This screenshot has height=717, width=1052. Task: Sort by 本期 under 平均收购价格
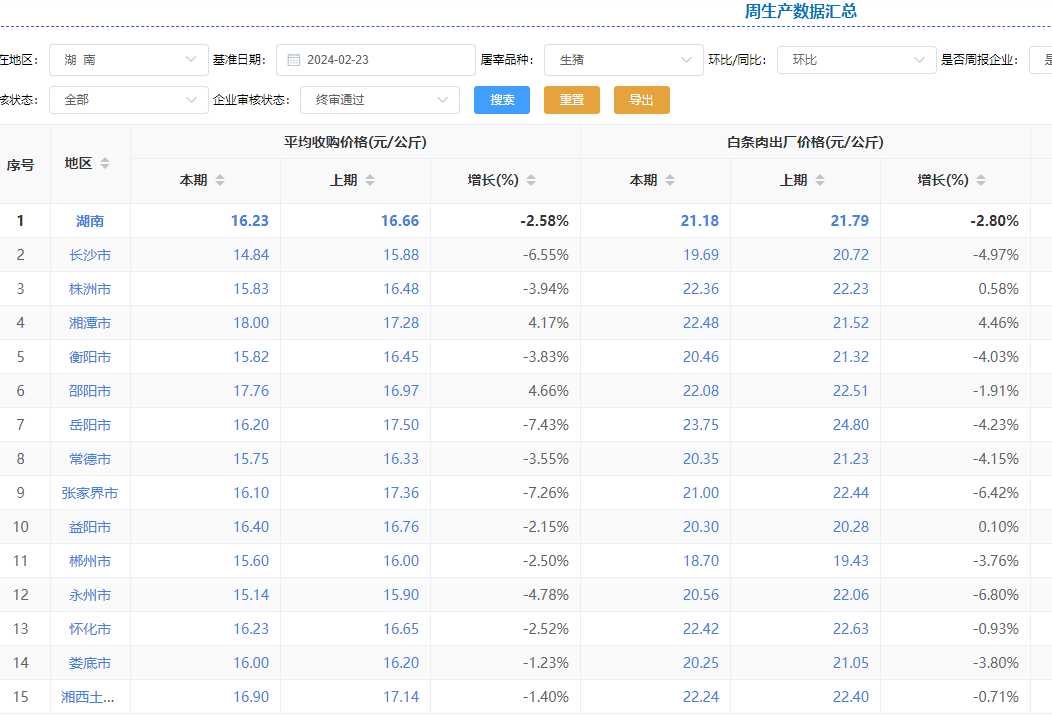pos(220,181)
